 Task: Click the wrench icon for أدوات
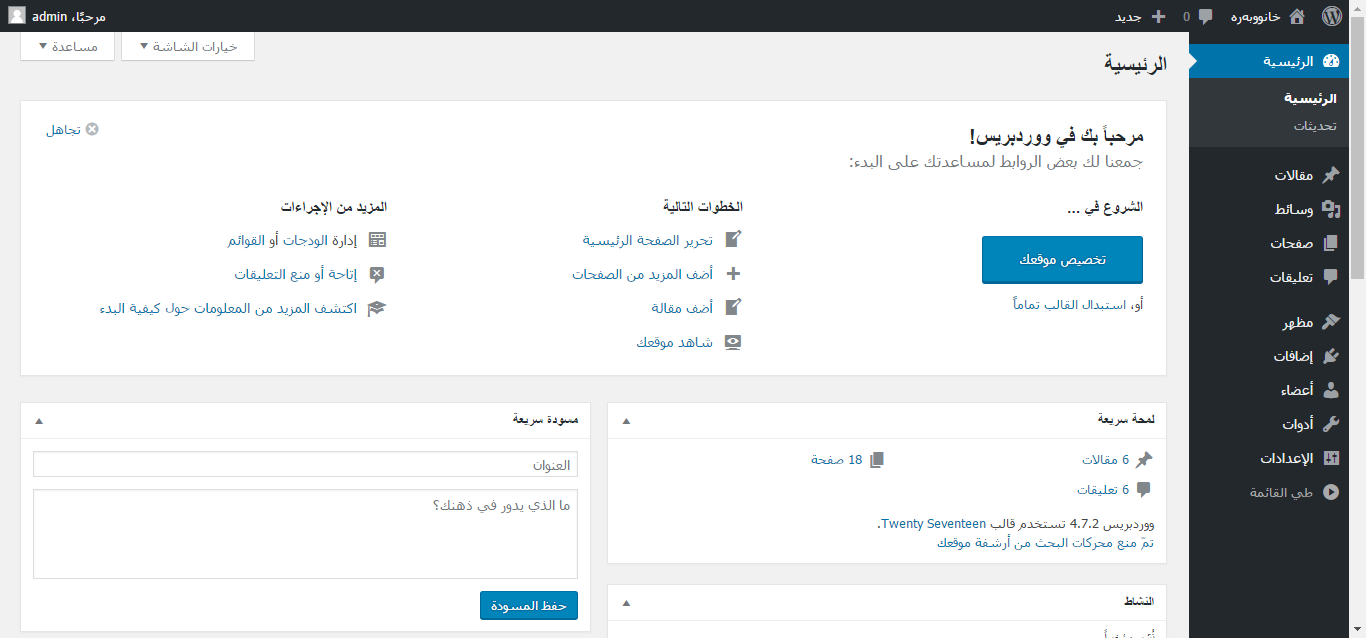[1330, 424]
